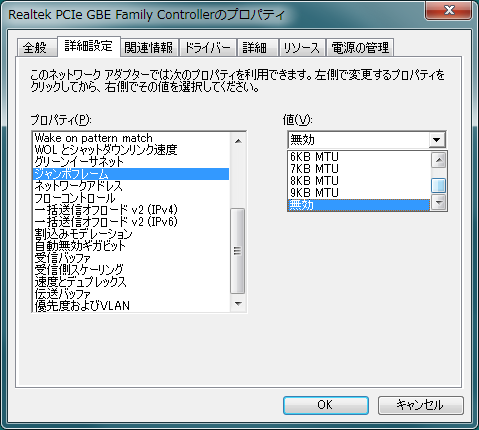Open the リソース tab
Image resolution: width=479 pixels, height=430 pixels.
point(301,48)
